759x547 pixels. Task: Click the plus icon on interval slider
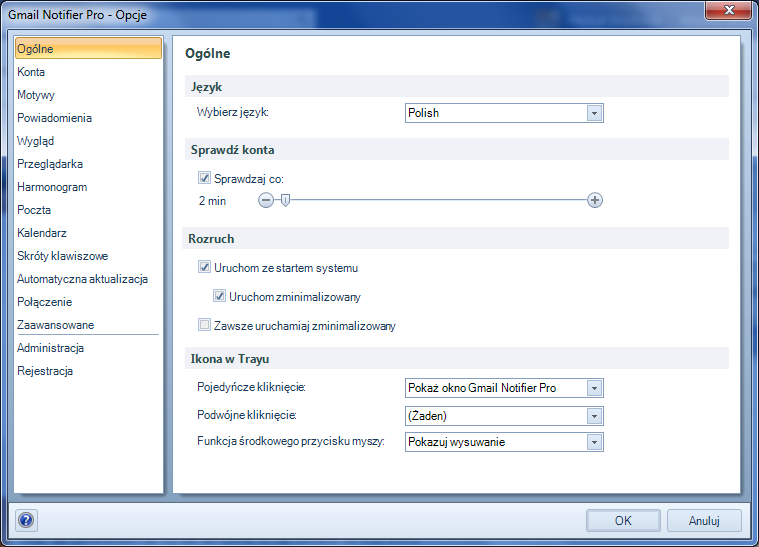(595, 200)
